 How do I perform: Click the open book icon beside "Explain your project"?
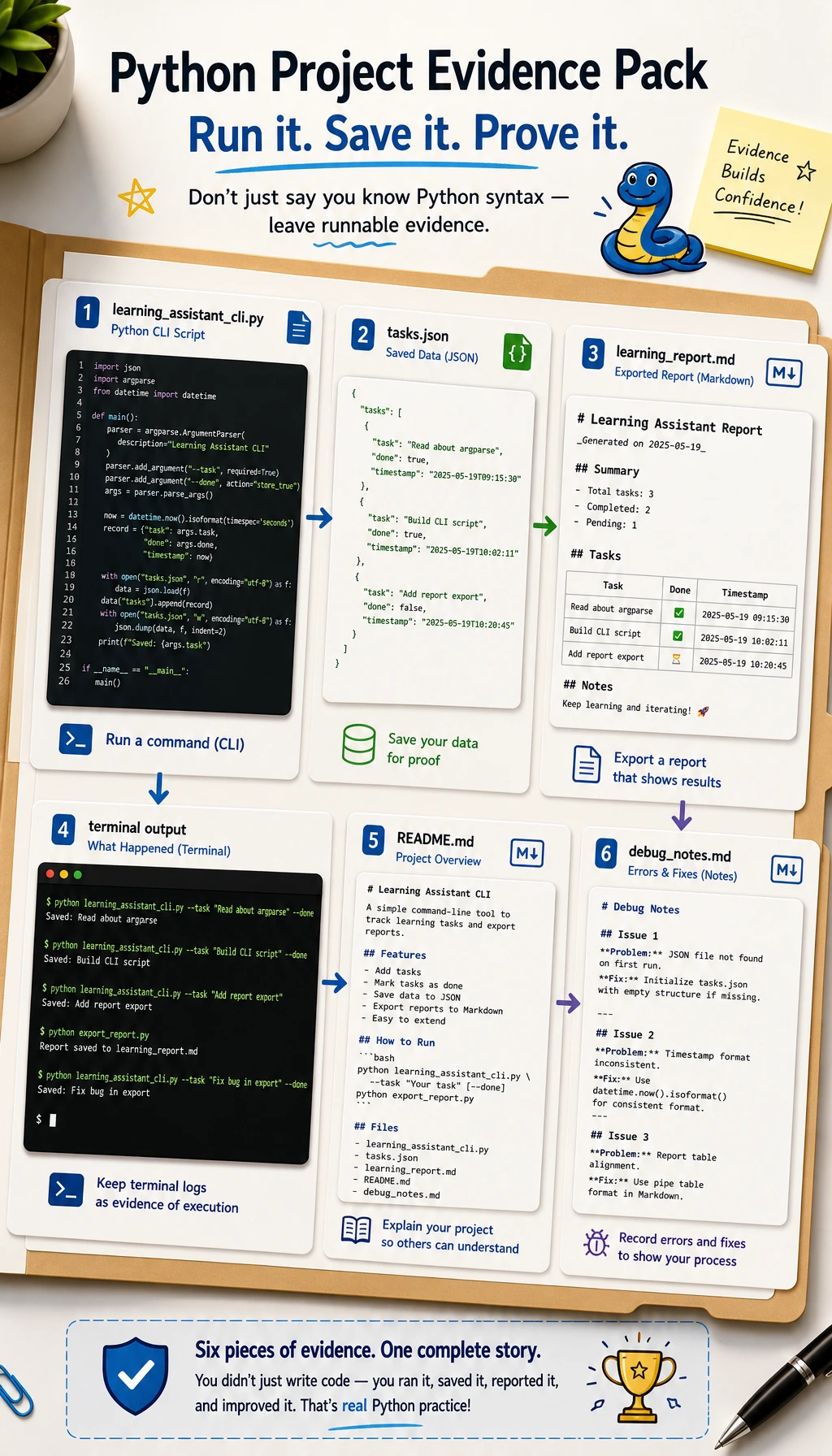click(356, 1230)
